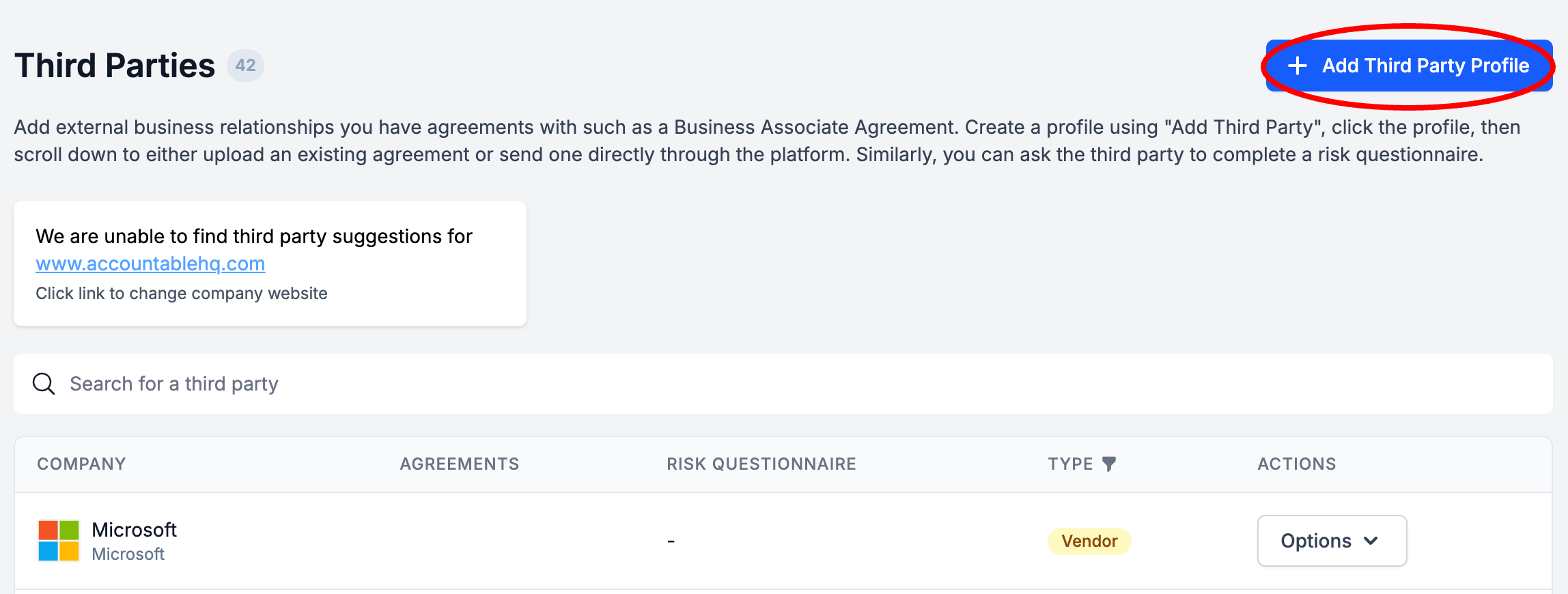The width and height of the screenshot is (1568, 594).
Task: Click the Third Parties page heading
Action: [115, 66]
